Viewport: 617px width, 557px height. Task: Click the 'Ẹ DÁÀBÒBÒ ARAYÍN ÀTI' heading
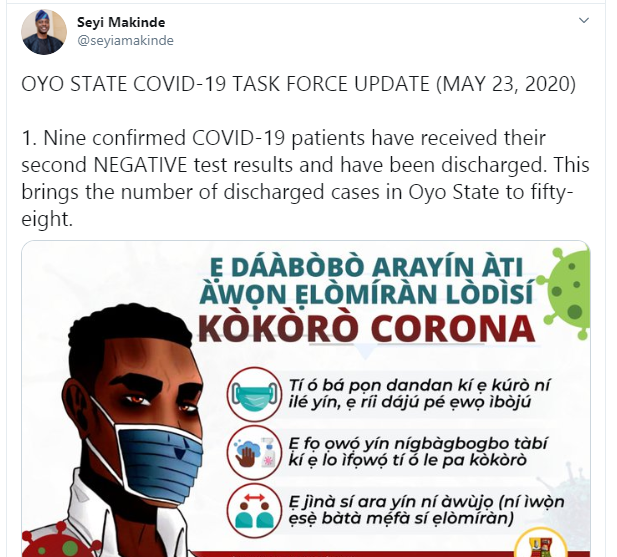click(366, 267)
